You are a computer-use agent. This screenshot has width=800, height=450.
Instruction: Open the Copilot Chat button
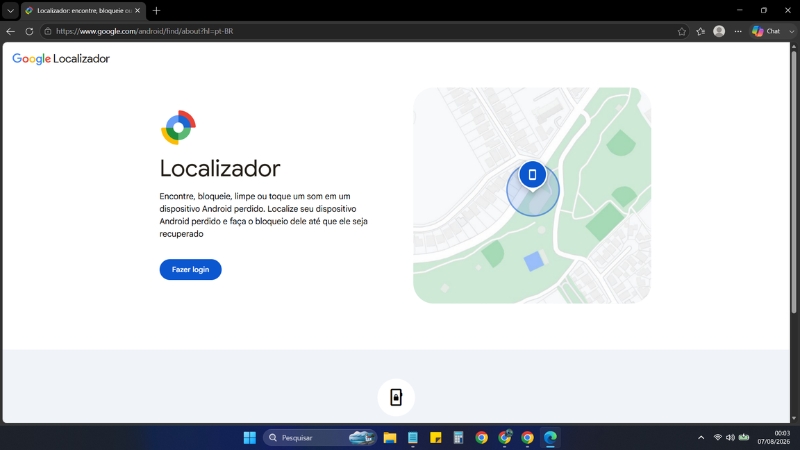click(x=766, y=31)
